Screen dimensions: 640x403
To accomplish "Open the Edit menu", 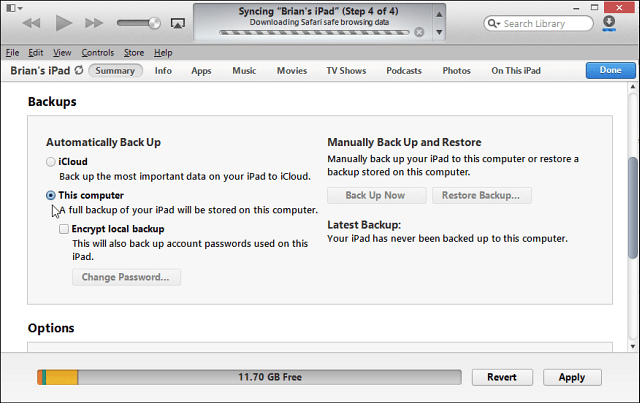I will [36, 53].
